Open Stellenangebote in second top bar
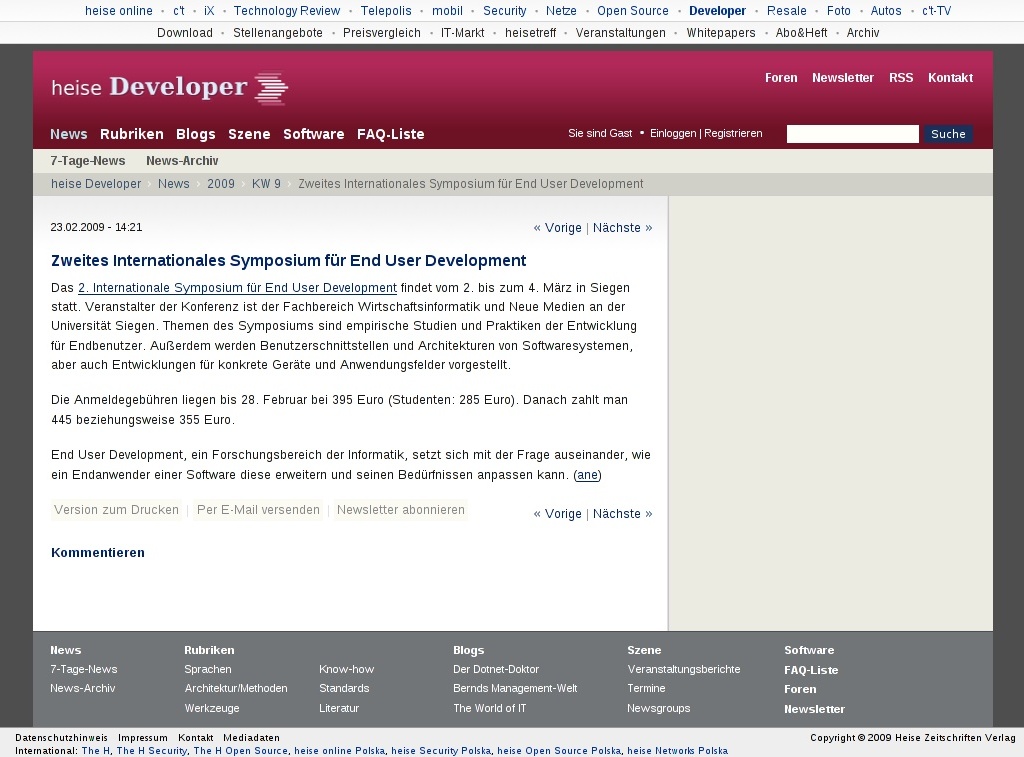This screenshot has width=1024, height=757. click(x=278, y=33)
